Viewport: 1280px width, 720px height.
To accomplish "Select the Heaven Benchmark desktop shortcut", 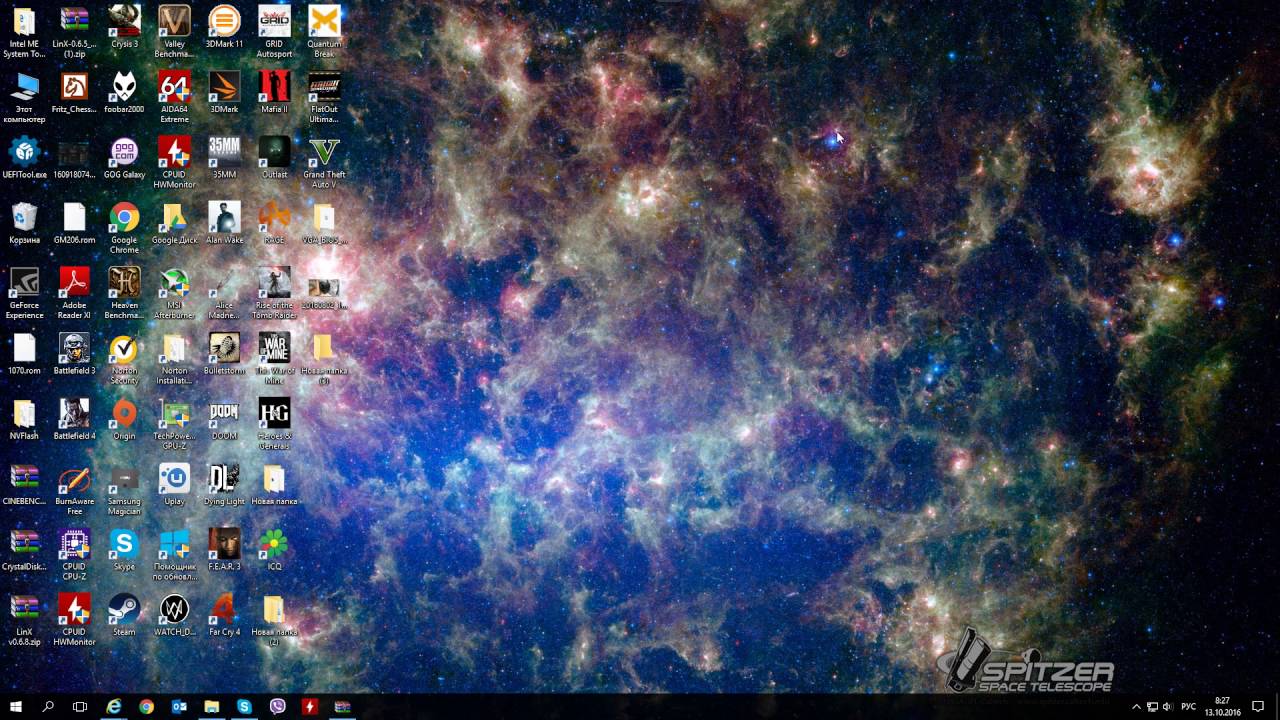I will point(124,293).
